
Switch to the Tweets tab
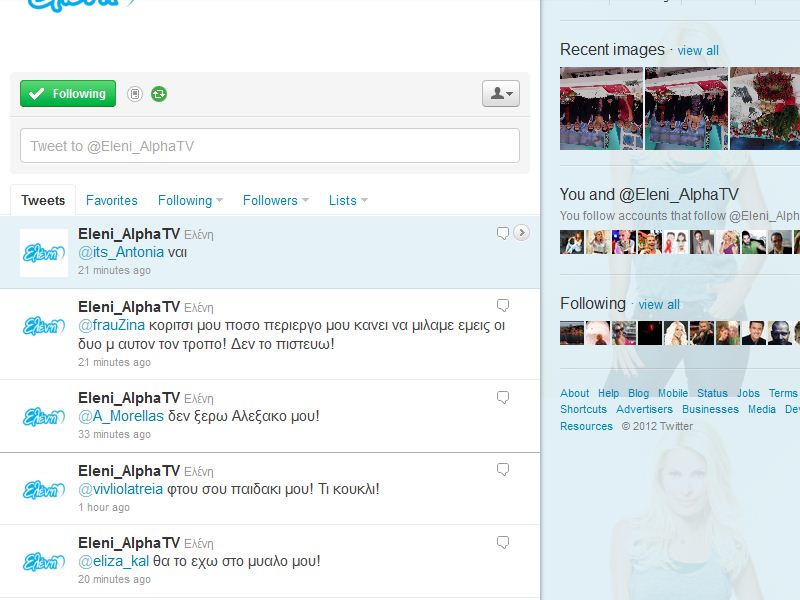(43, 200)
